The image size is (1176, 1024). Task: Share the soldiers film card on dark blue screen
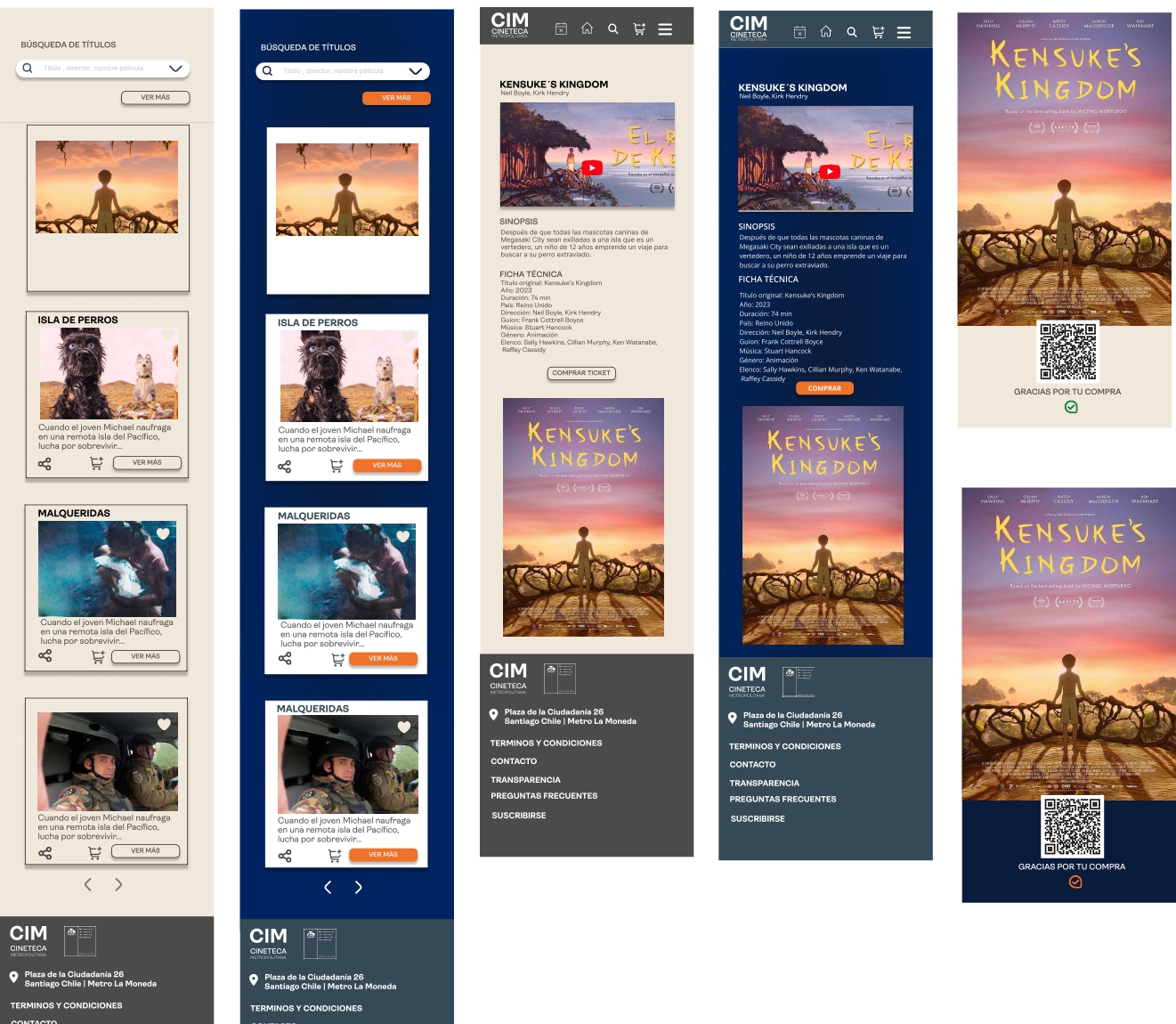[285, 856]
